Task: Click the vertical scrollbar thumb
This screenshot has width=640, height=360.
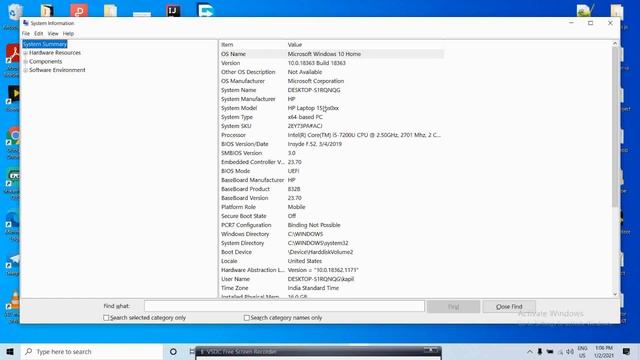Action: click(615, 127)
